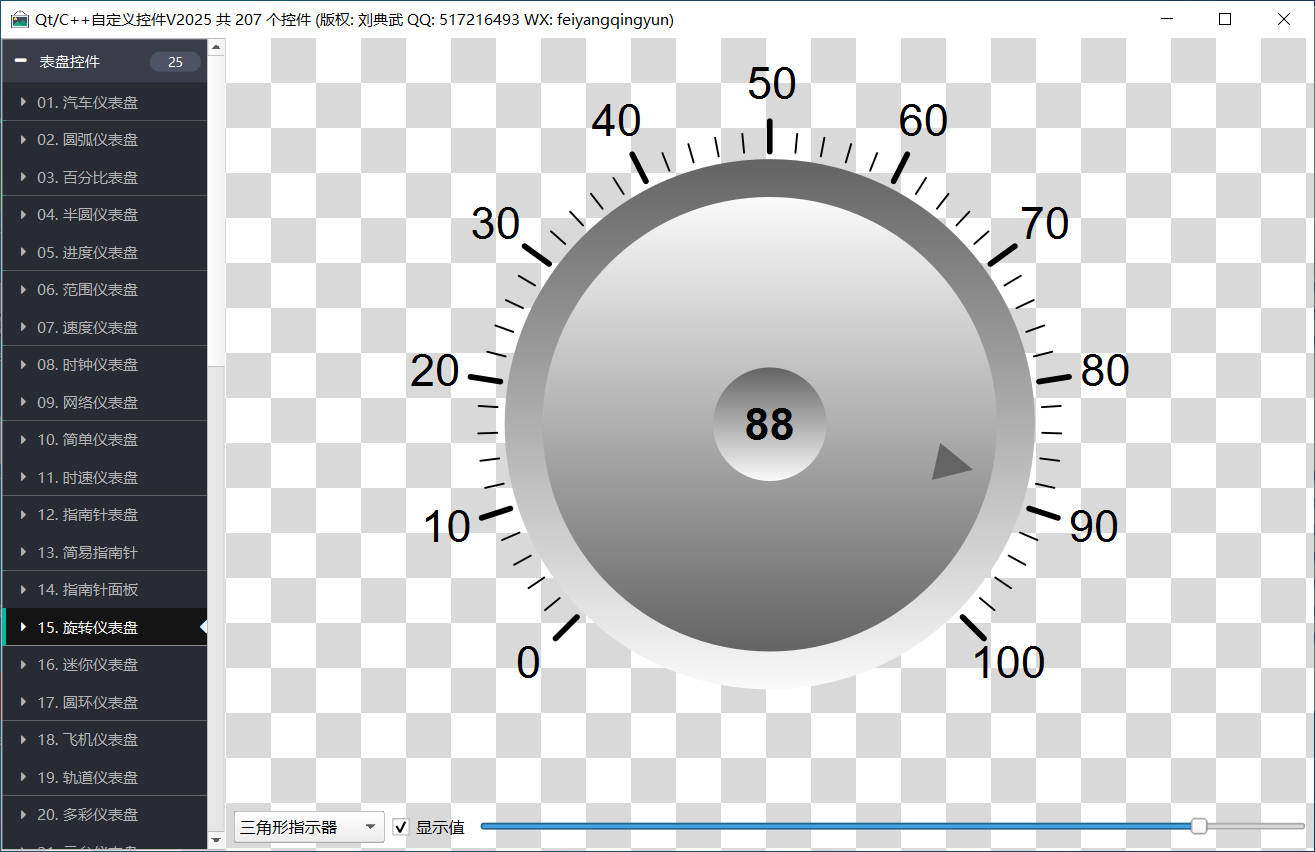Maximize the application window
This screenshot has width=1315, height=852.
[1225, 19]
